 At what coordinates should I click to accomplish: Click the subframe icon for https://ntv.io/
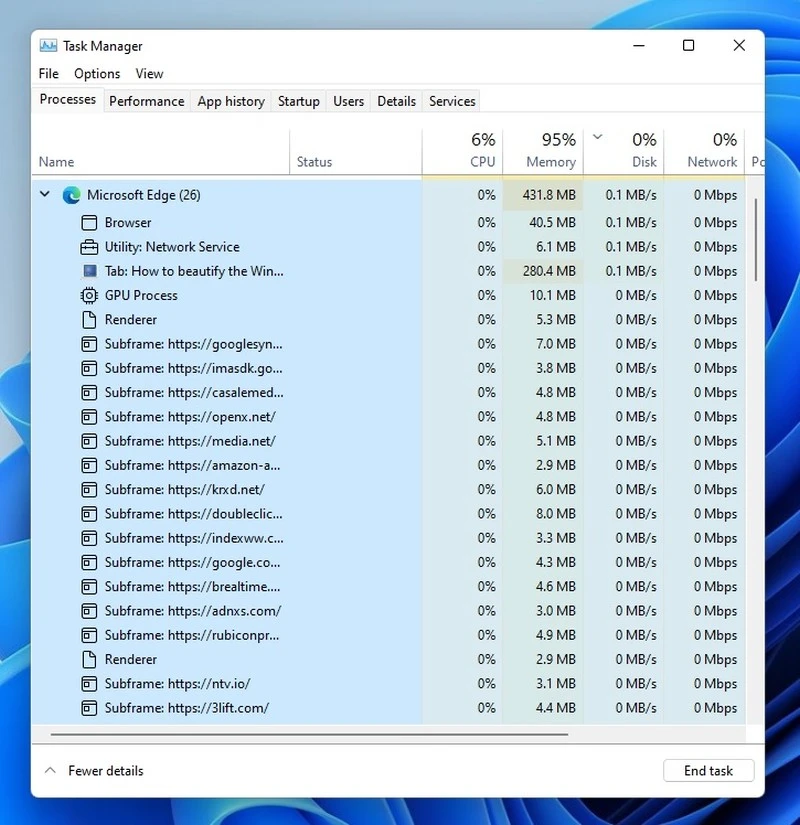[x=89, y=683]
